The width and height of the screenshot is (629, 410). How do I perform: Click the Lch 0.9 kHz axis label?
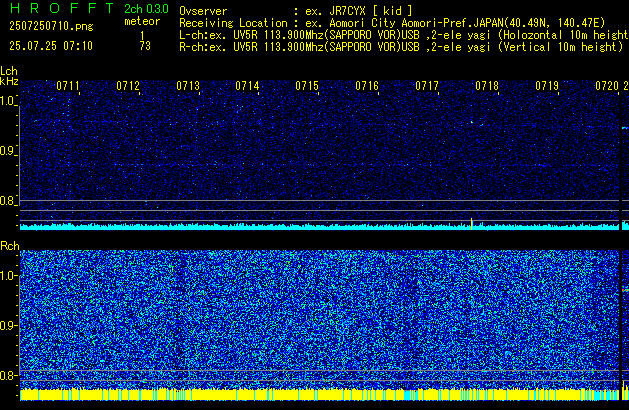pyautogui.click(x=8, y=151)
